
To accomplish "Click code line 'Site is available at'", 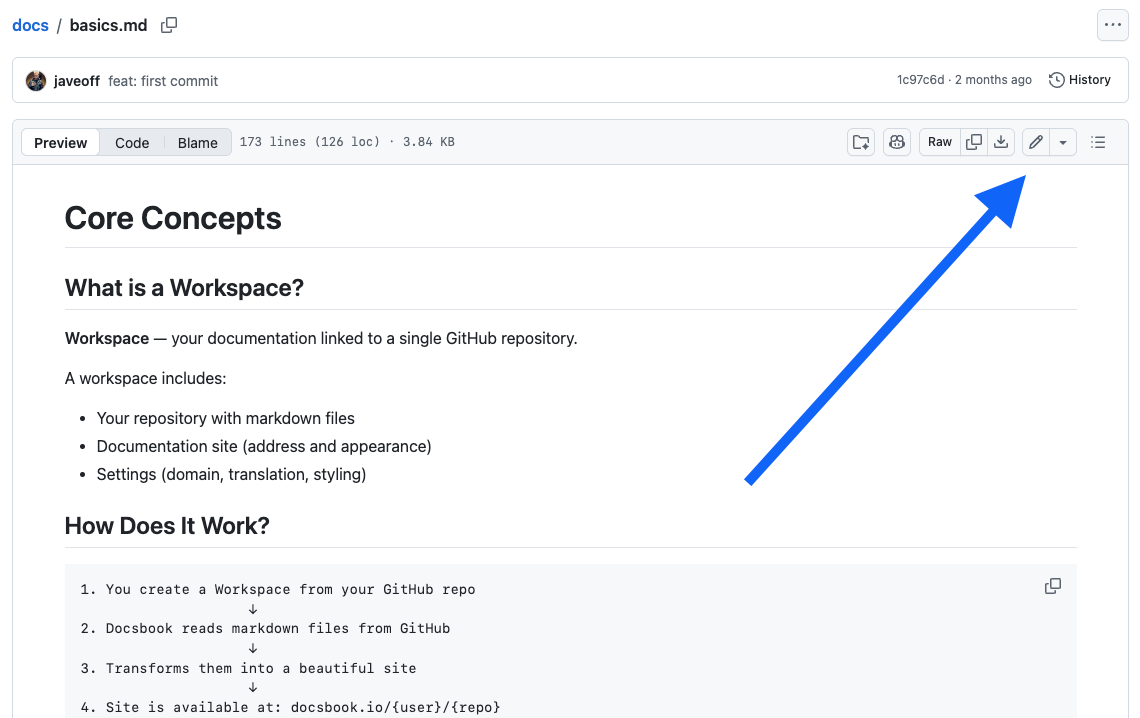I will [x=290, y=708].
